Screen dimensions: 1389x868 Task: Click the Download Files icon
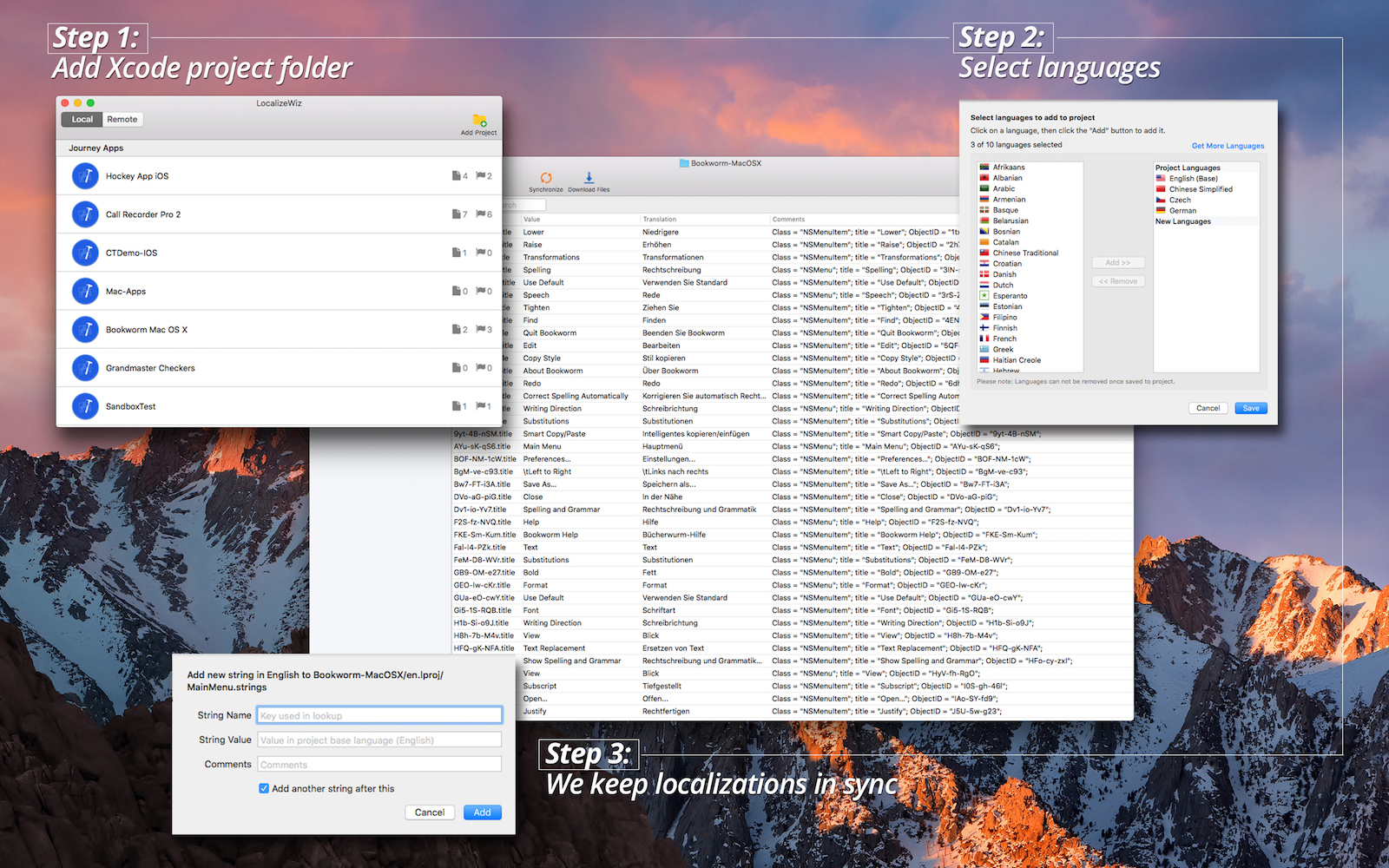pyautogui.click(x=589, y=178)
